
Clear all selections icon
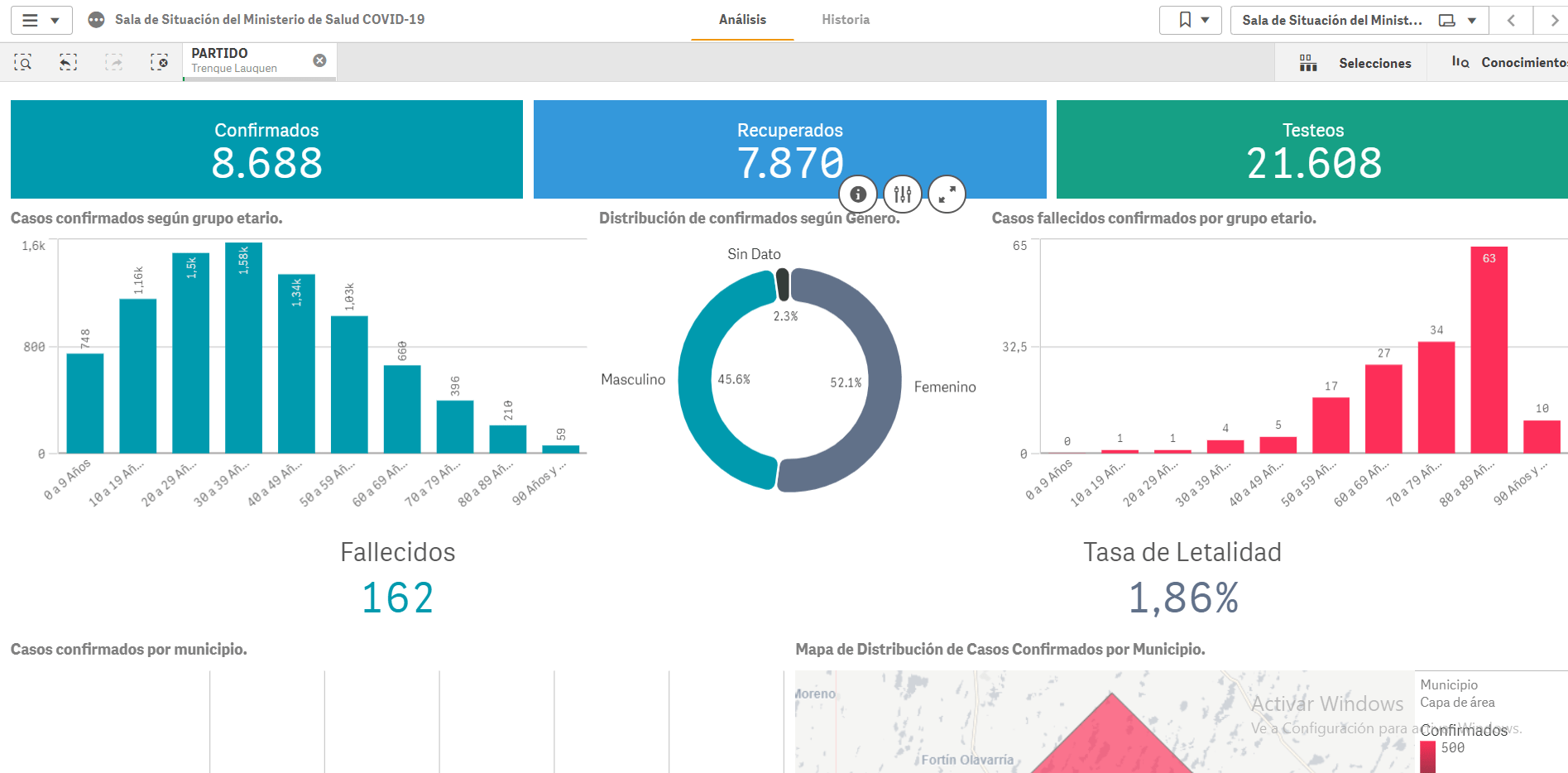tap(159, 62)
